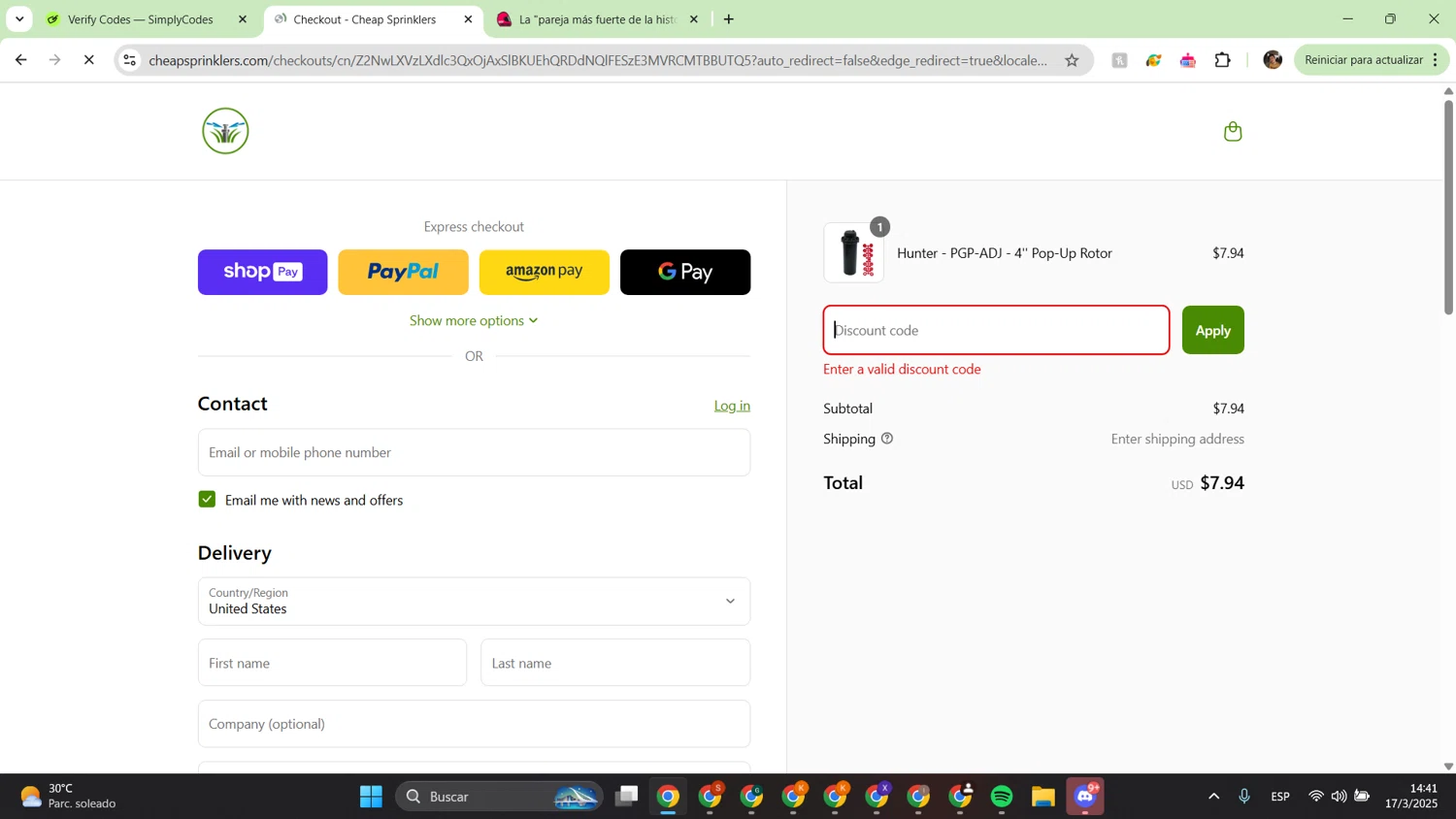1456x819 pixels.
Task: Click the Hunter PGP-ADJ product thumbnail
Action: coord(853,252)
